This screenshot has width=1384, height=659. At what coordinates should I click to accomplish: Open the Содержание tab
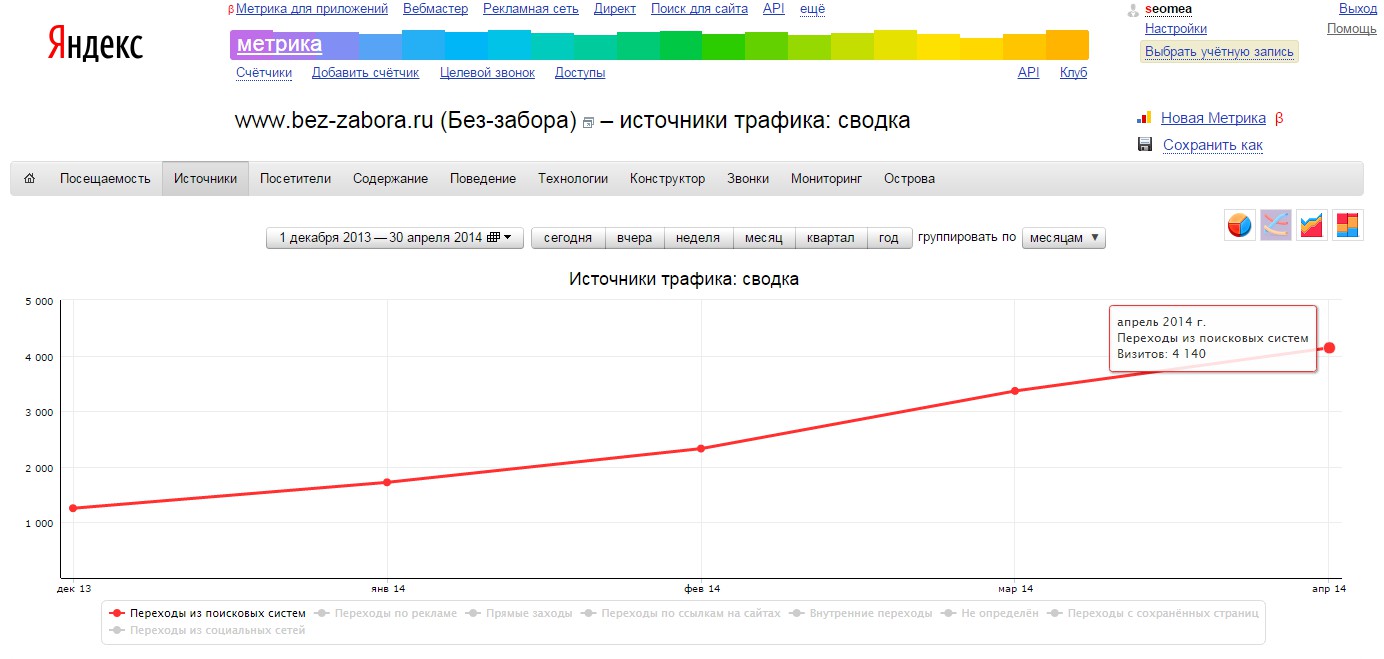point(390,179)
